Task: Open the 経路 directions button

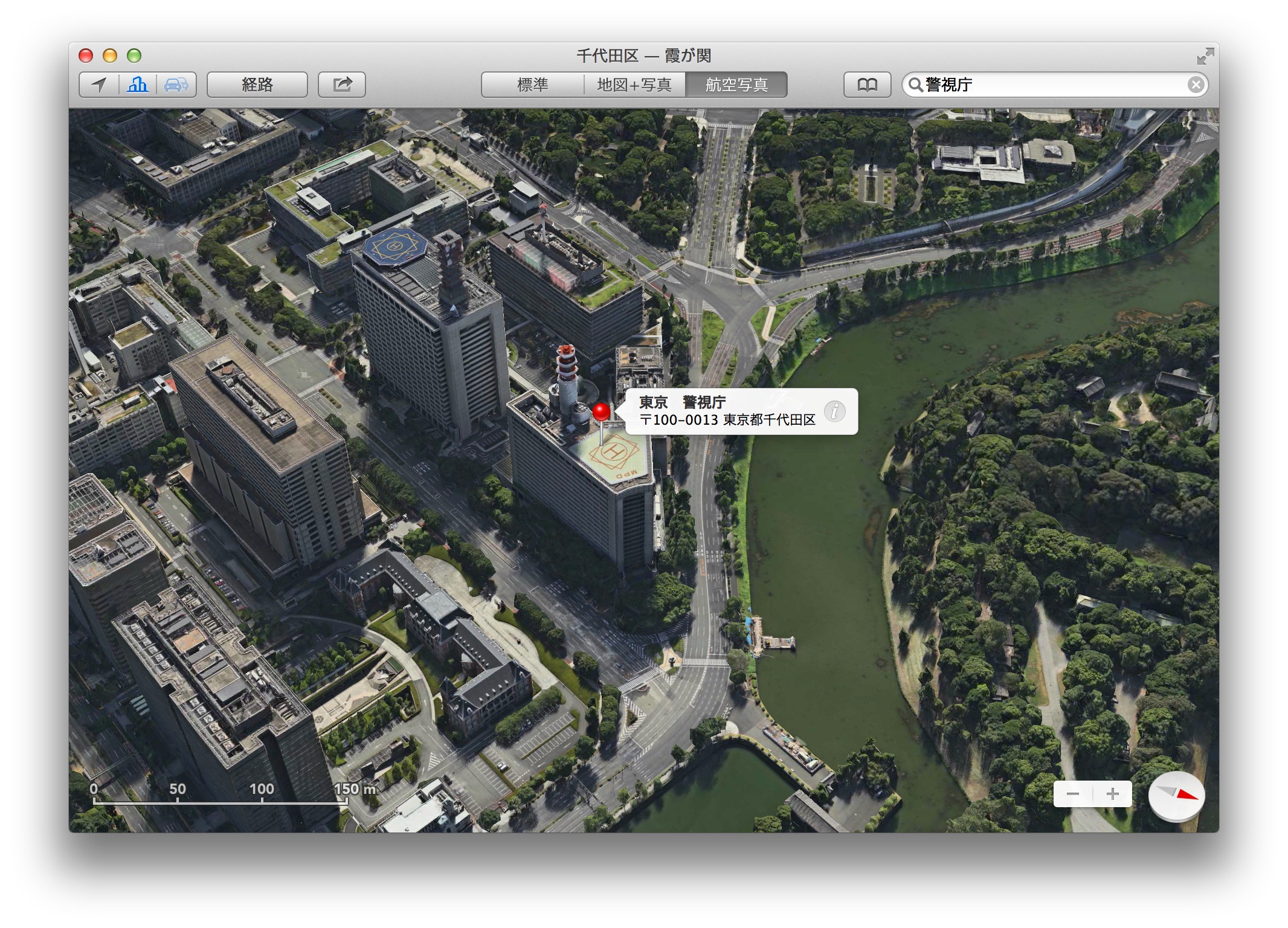Action: (257, 85)
